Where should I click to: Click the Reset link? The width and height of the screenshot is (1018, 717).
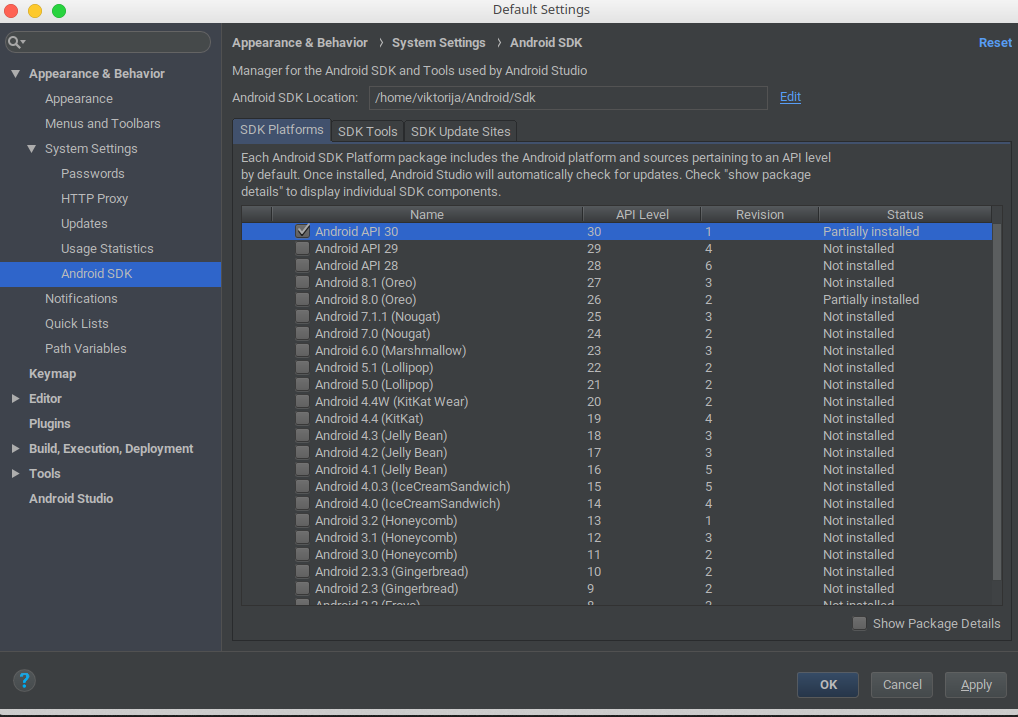[x=995, y=43]
